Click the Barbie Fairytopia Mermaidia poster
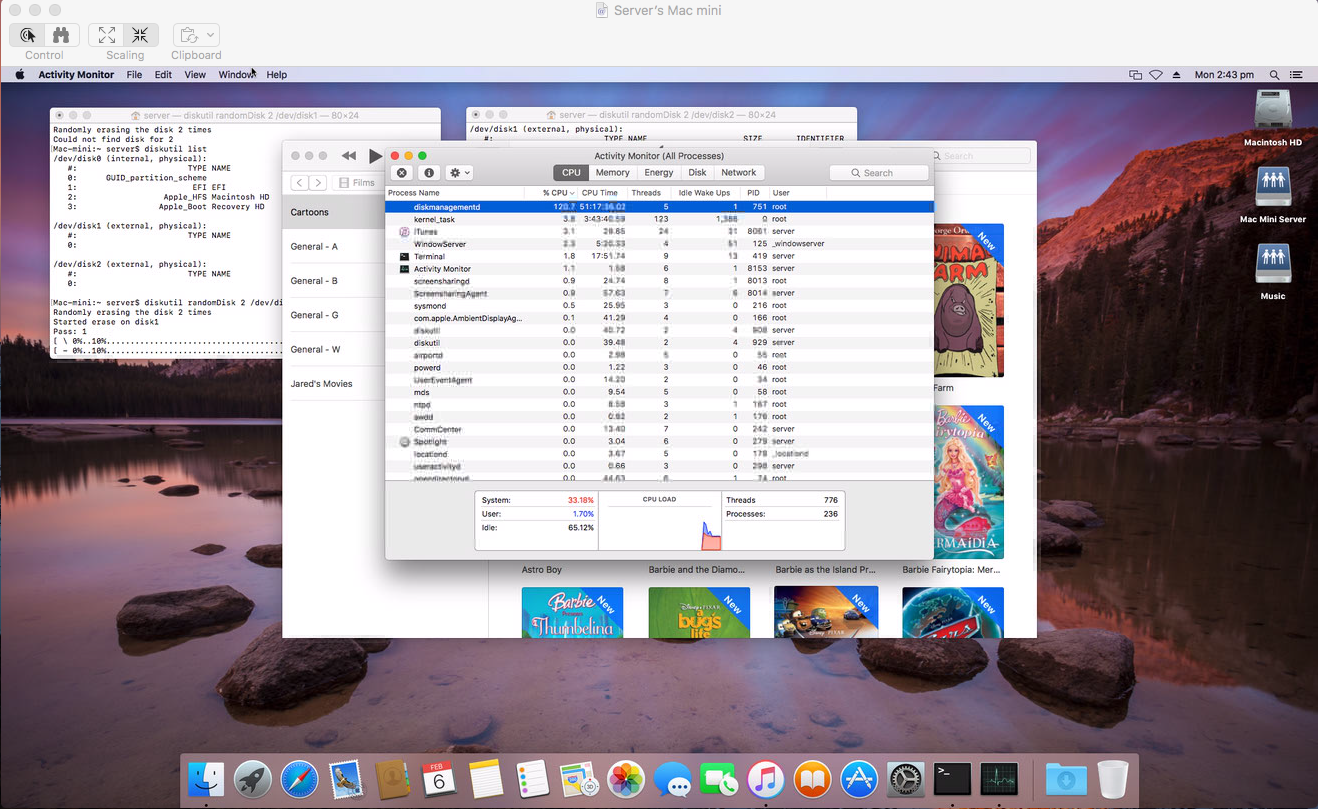The width and height of the screenshot is (1318, 809). coord(968,482)
